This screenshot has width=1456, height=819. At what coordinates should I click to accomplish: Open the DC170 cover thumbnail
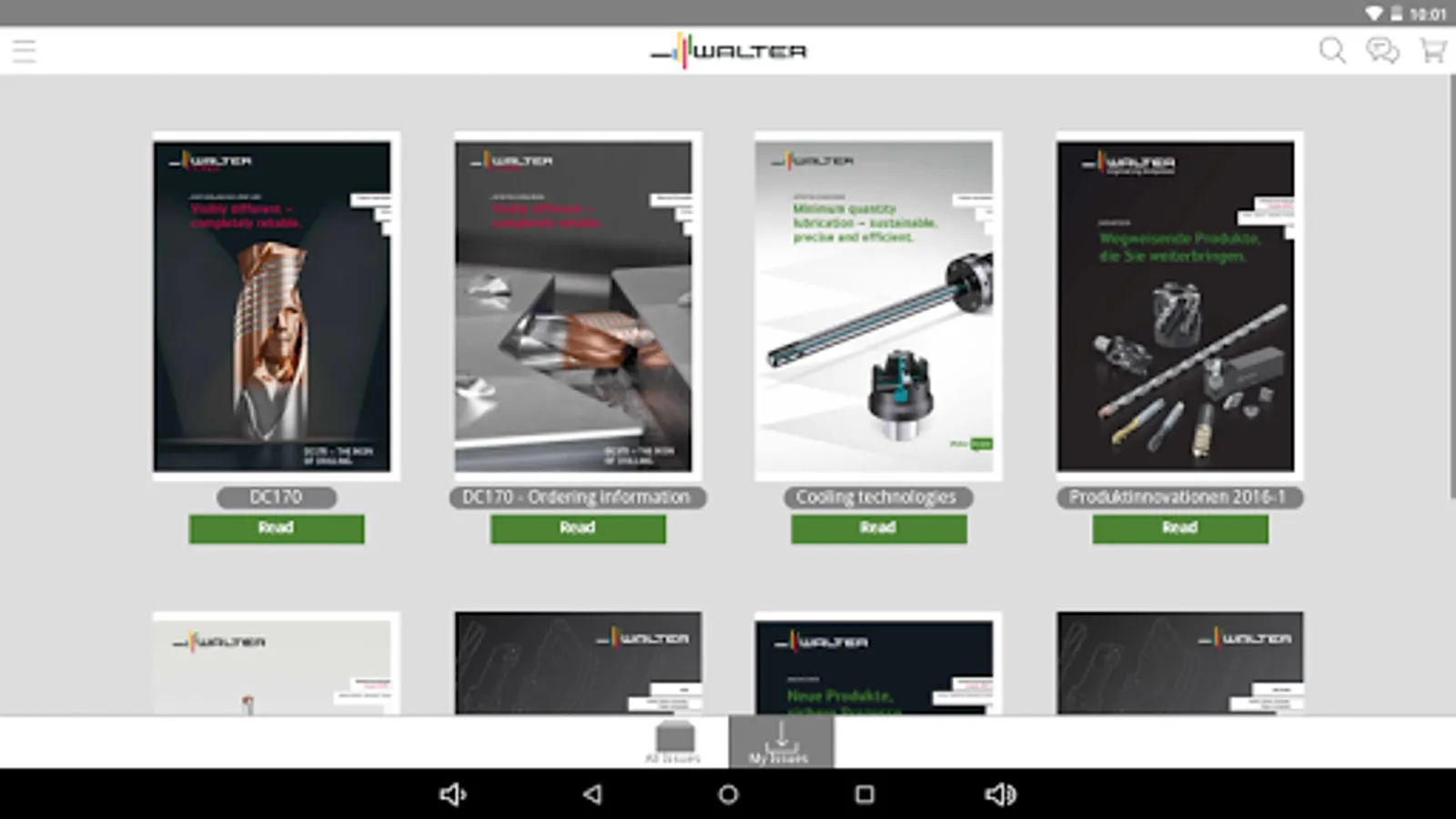[x=277, y=306]
